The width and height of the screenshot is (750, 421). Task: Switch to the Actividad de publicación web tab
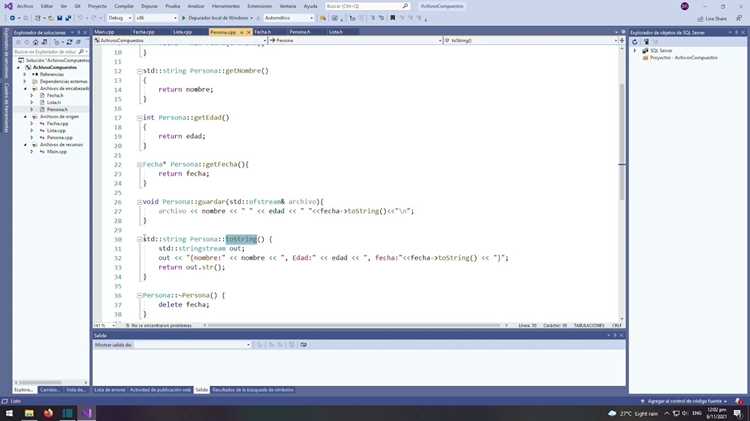(160, 390)
